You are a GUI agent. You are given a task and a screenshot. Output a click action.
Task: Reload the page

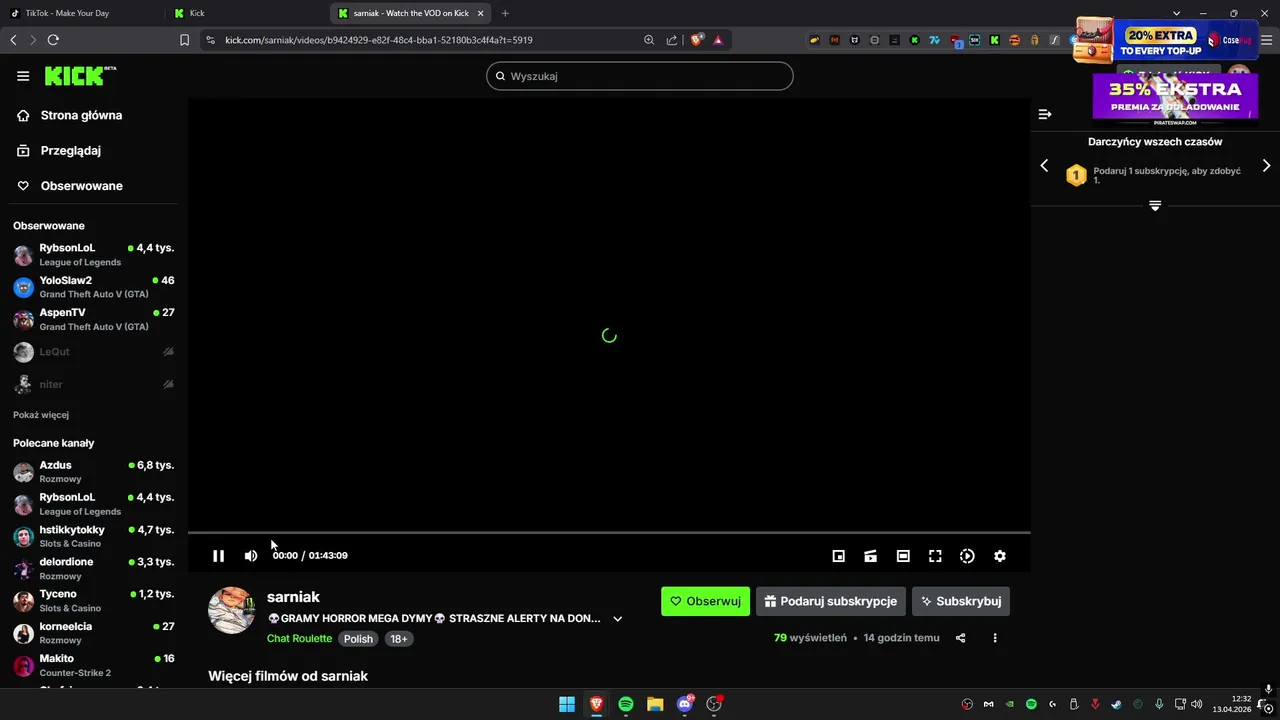coord(53,40)
